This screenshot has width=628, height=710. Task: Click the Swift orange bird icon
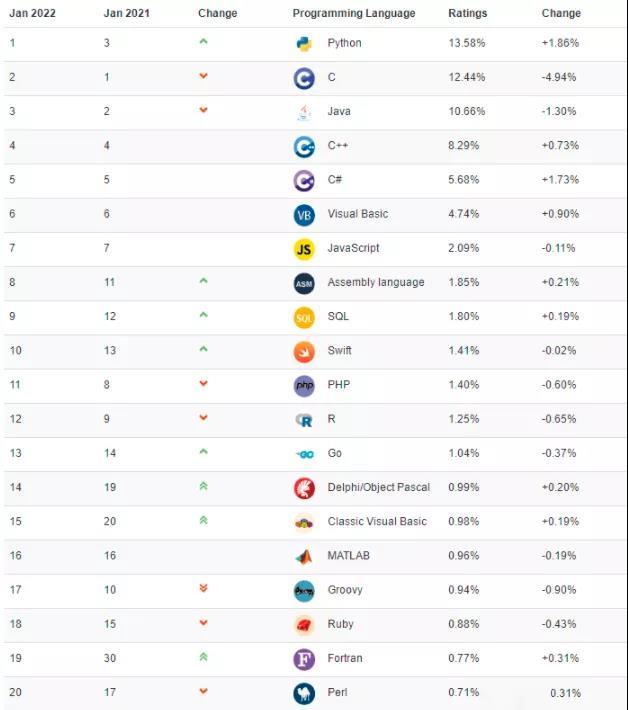pos(304,351)
